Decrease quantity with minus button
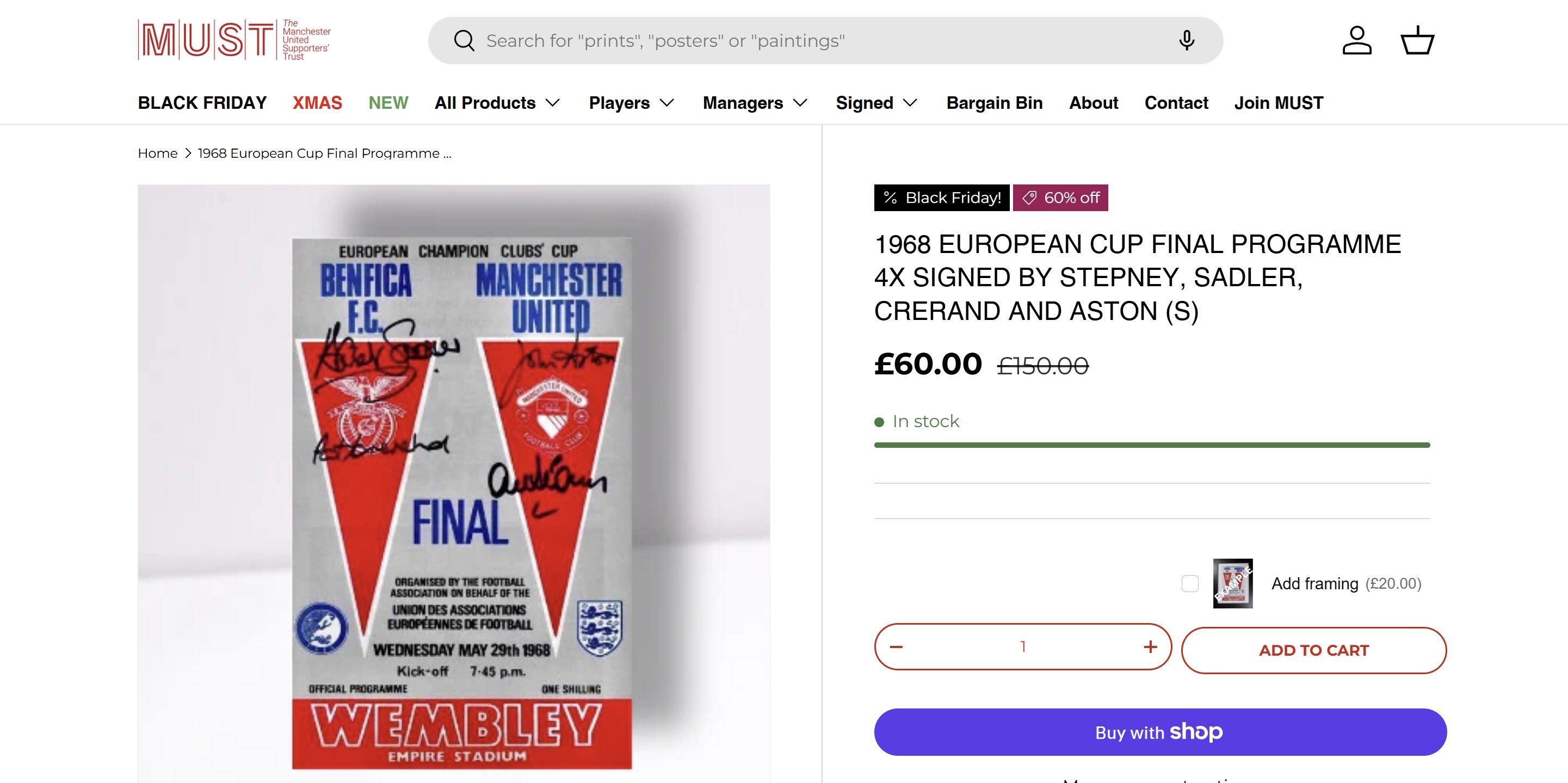The width and height of the screenshot is (1568, 783). pos(896,646)
